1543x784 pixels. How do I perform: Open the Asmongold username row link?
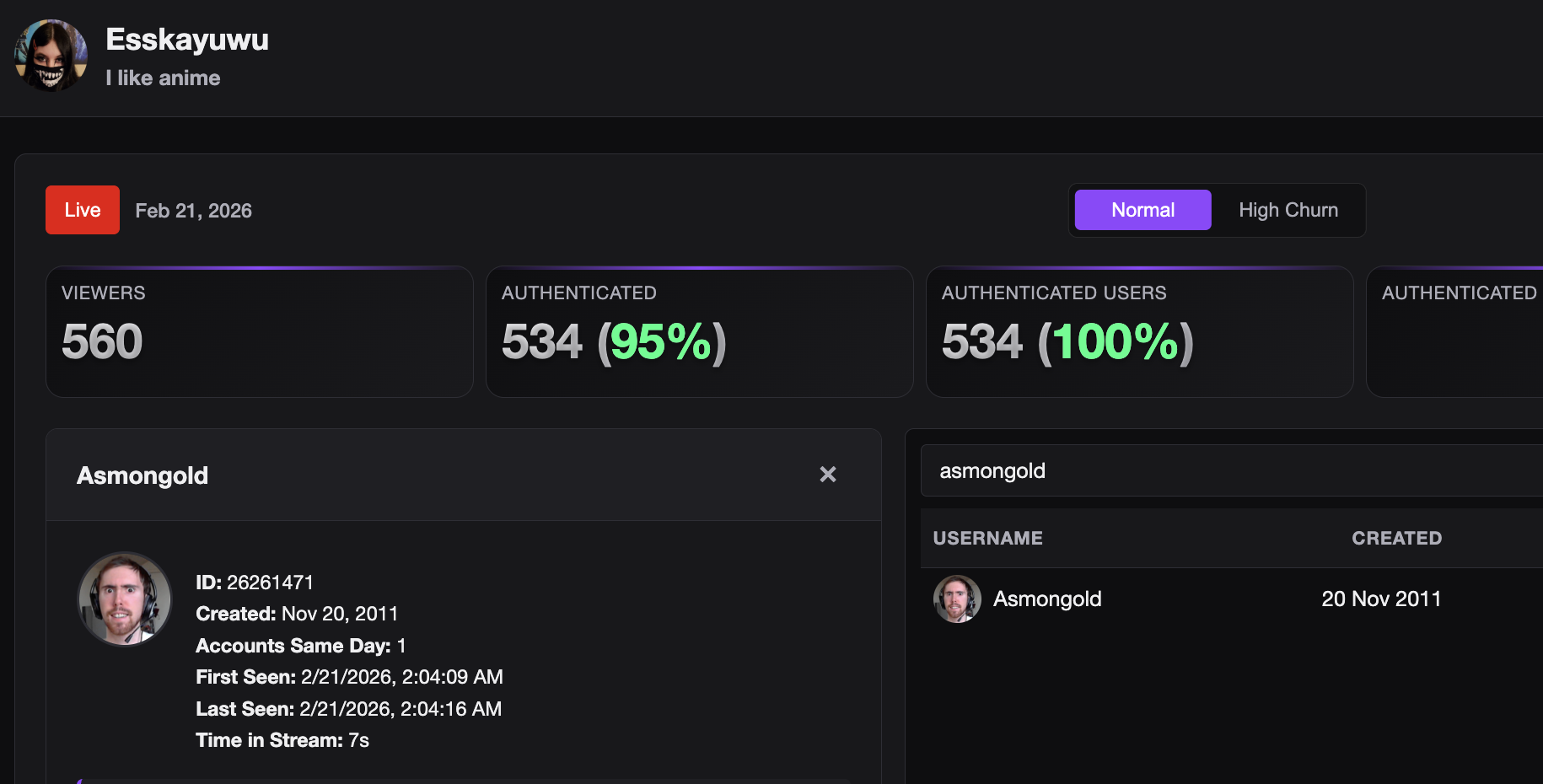(1047, 599)
